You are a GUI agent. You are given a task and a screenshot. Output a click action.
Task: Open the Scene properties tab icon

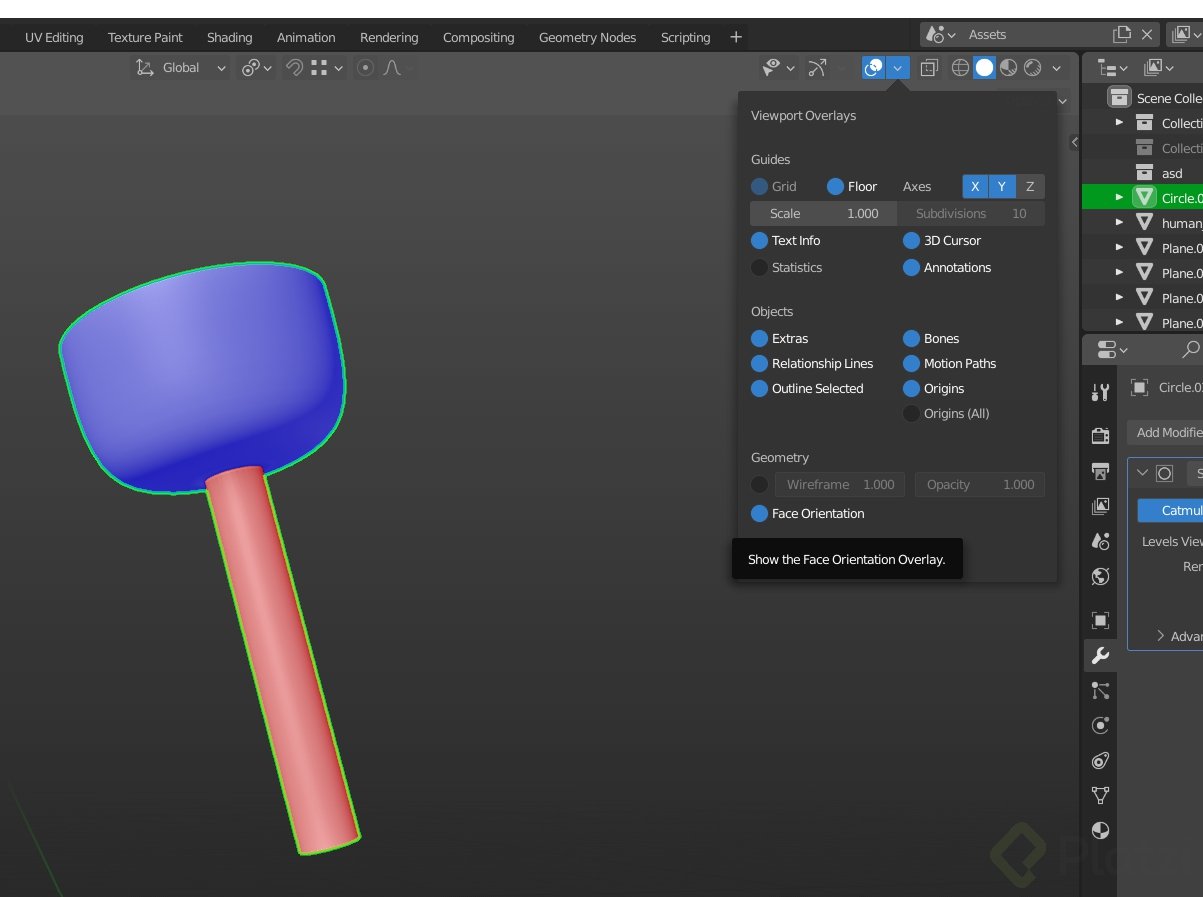tap(1101, 541)
